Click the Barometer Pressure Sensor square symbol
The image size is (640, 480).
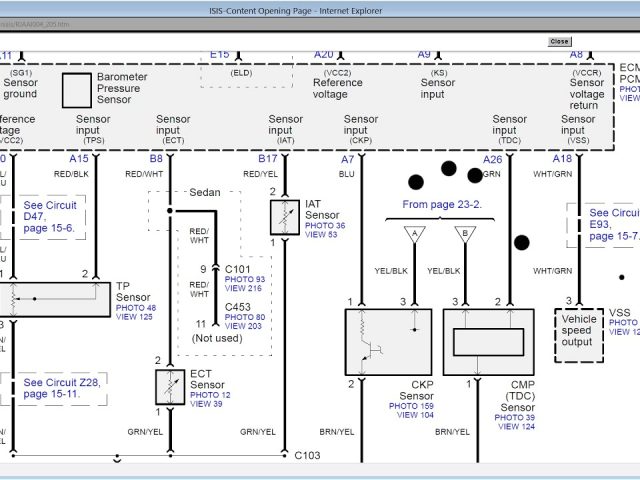(77, 89)
